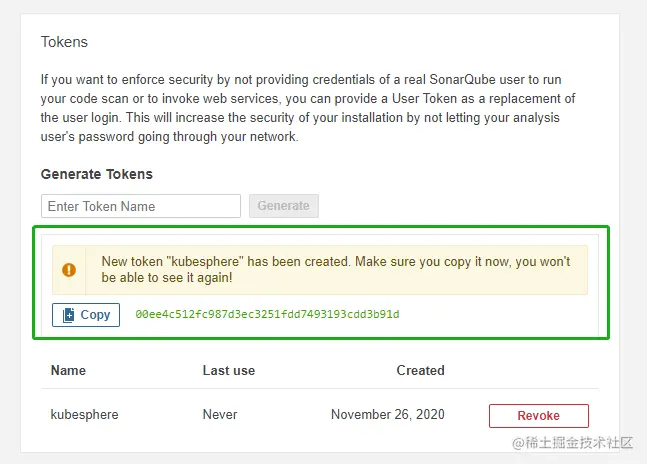Click the Tokens section heading
647x464 pixels.
coord(64,42)
